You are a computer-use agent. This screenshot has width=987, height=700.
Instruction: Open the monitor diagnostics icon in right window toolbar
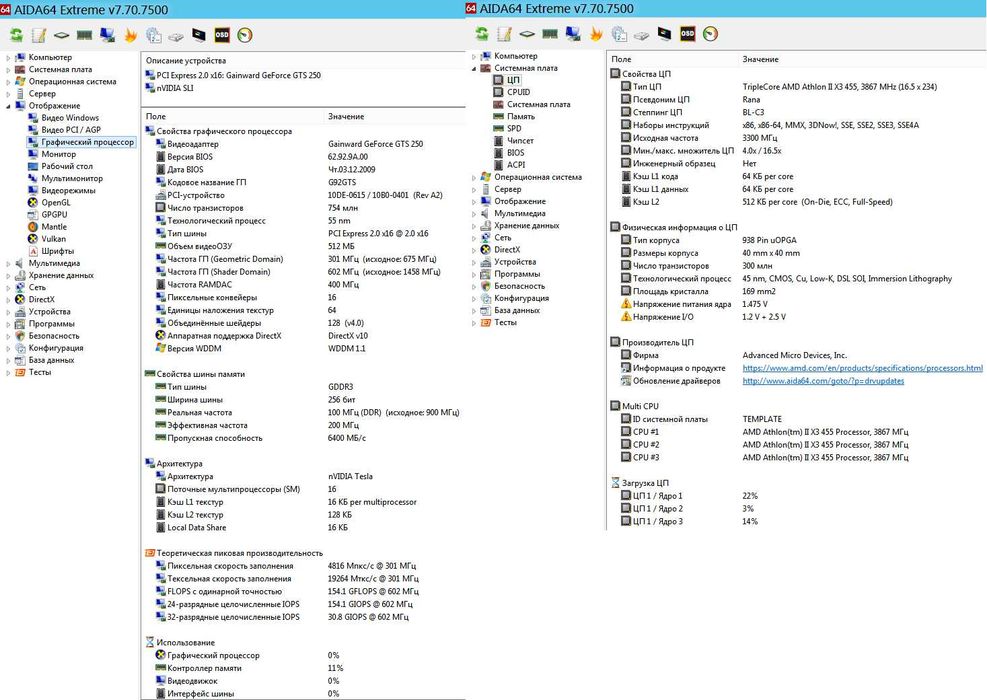664,33
